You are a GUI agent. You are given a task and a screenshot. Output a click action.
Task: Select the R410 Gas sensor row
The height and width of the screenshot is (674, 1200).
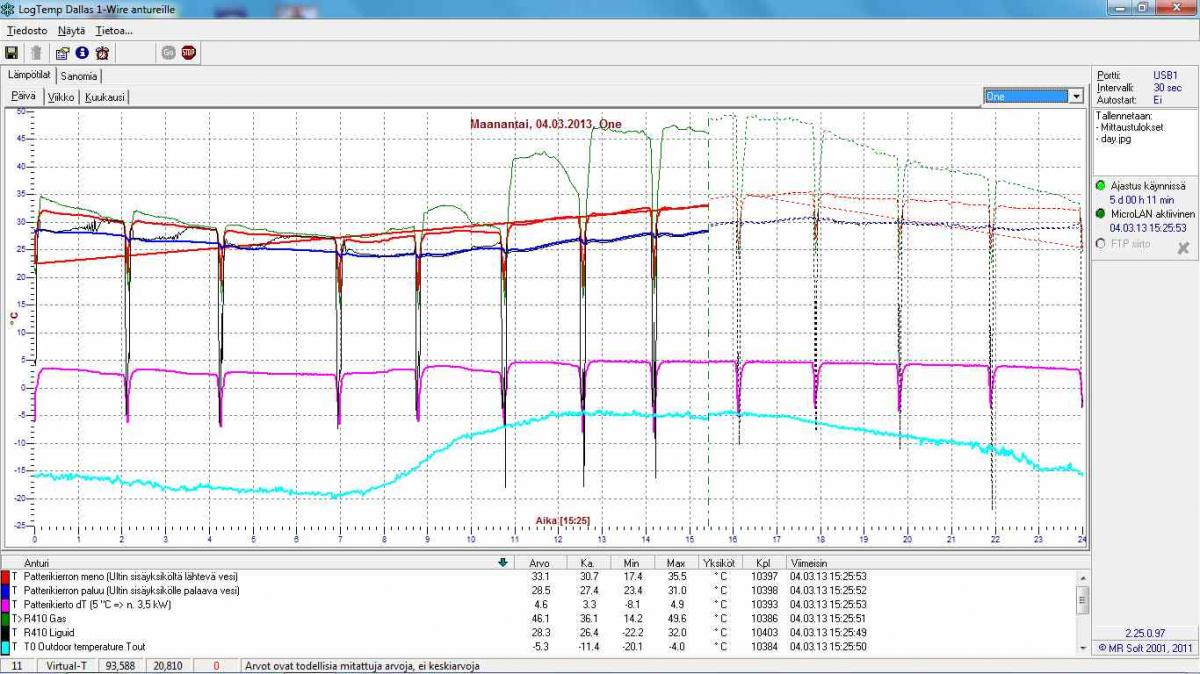538,619
